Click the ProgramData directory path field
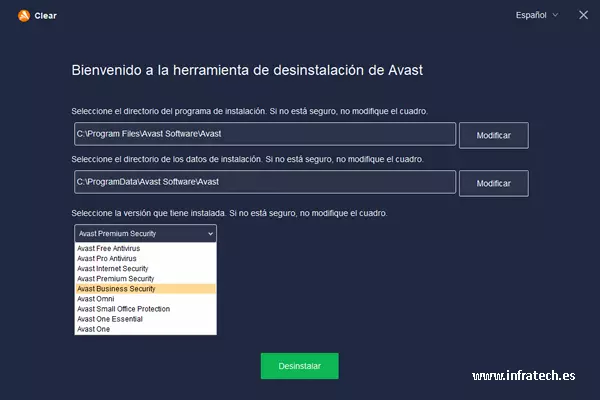The height and width of the screenshot is (400, 600). click(x=265, y=182)
